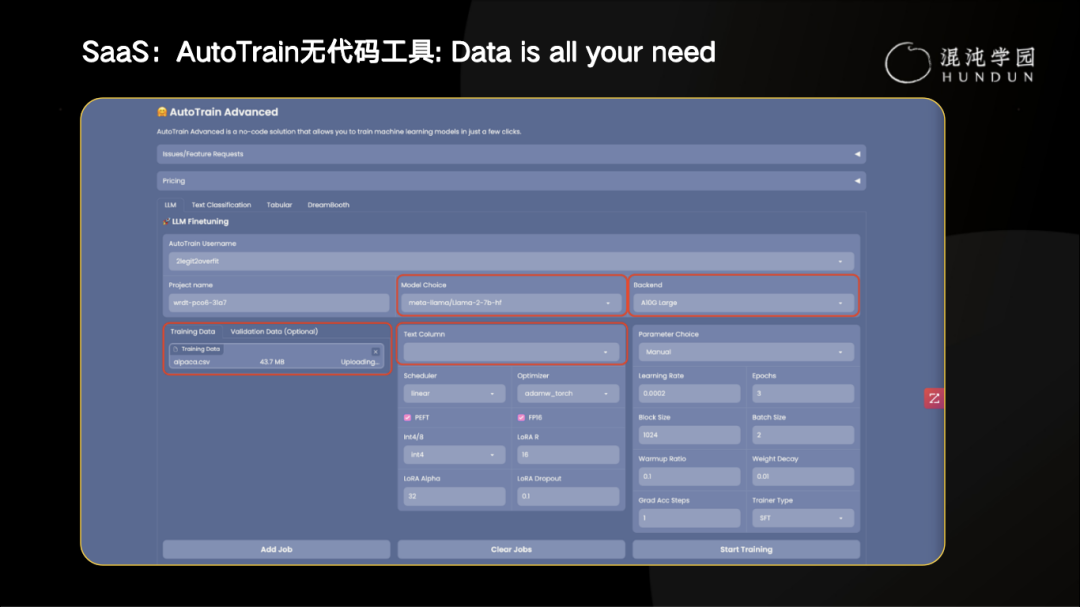
Task: Toggle the FP16 checkbox
Action: point(521,418)
